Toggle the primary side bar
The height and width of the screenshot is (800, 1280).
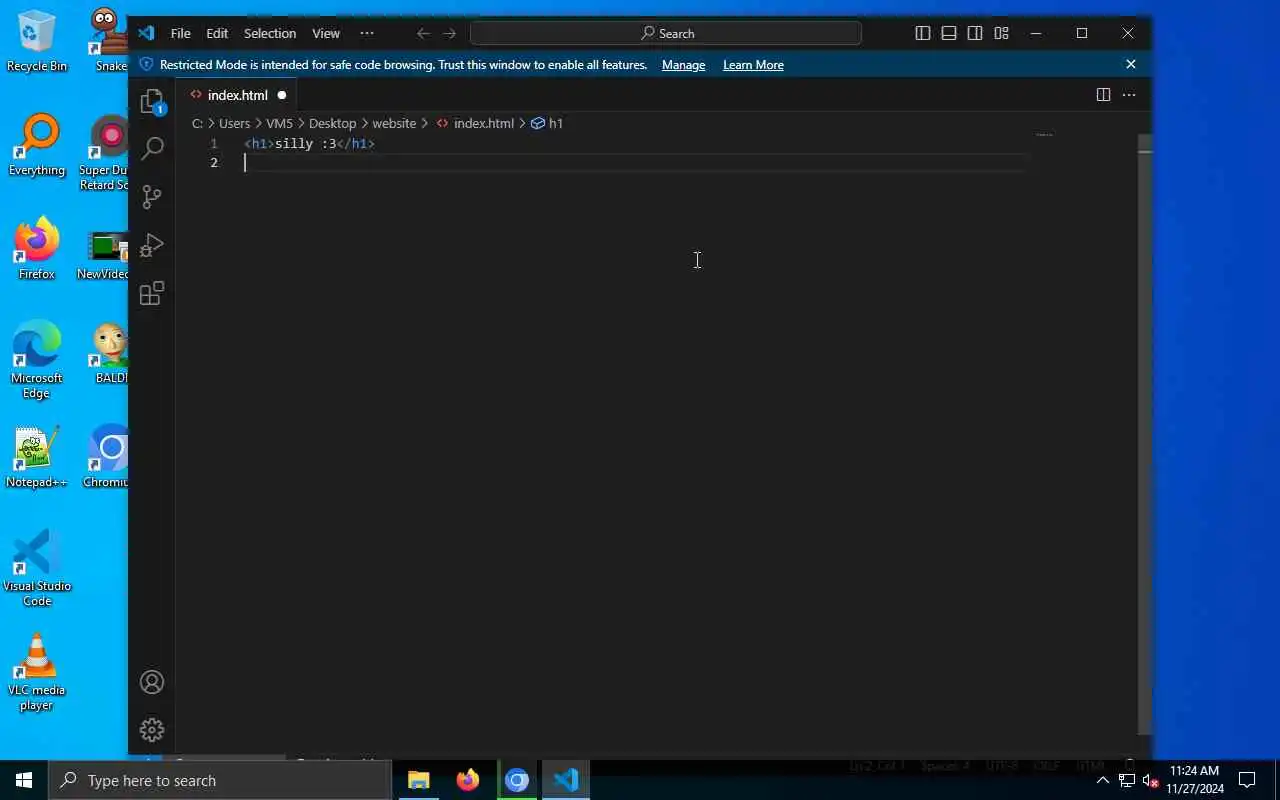(923, 33)
